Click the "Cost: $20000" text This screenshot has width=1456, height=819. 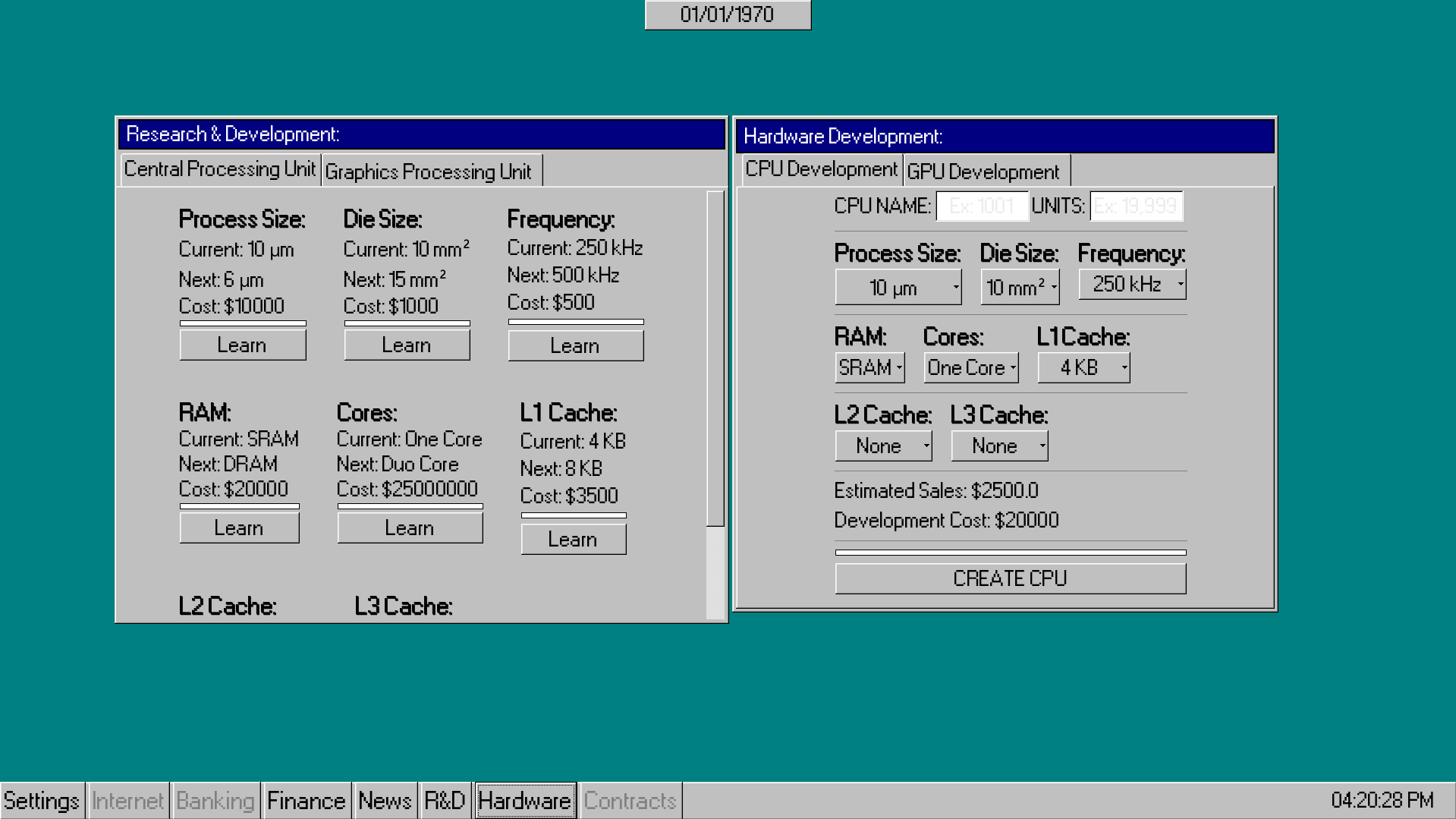pos(233,490)
